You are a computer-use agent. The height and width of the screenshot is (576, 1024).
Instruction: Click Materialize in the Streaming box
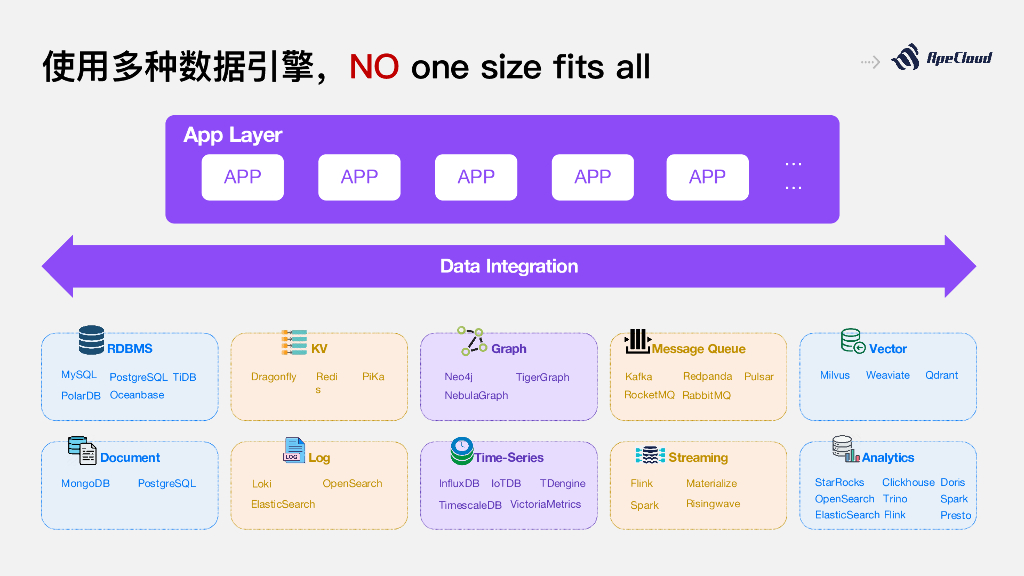tap(711, 484)
